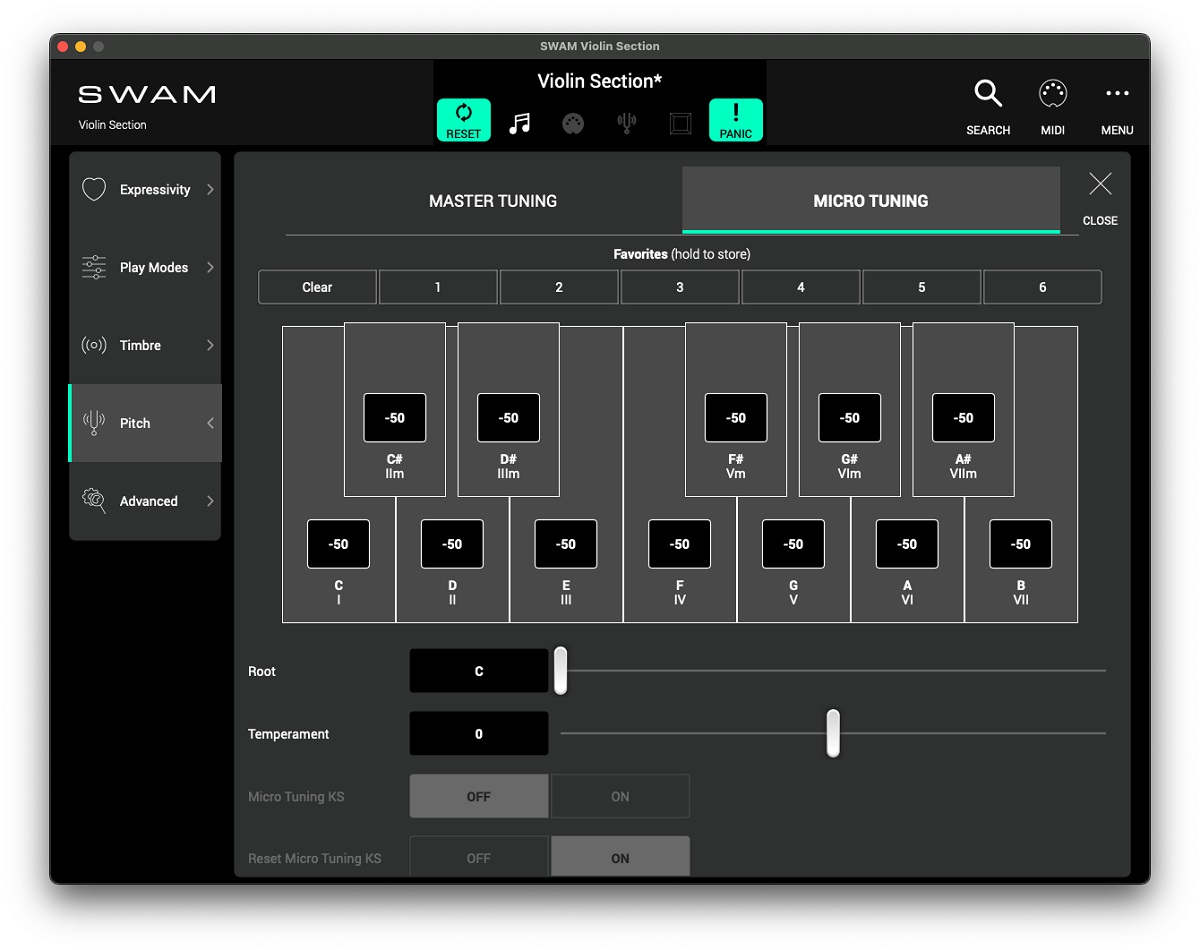Image resolution: width=1200 pixels, height=950 pixels.
Task: Click the Timbre radio-wave icon
Action: pos(94,346)
